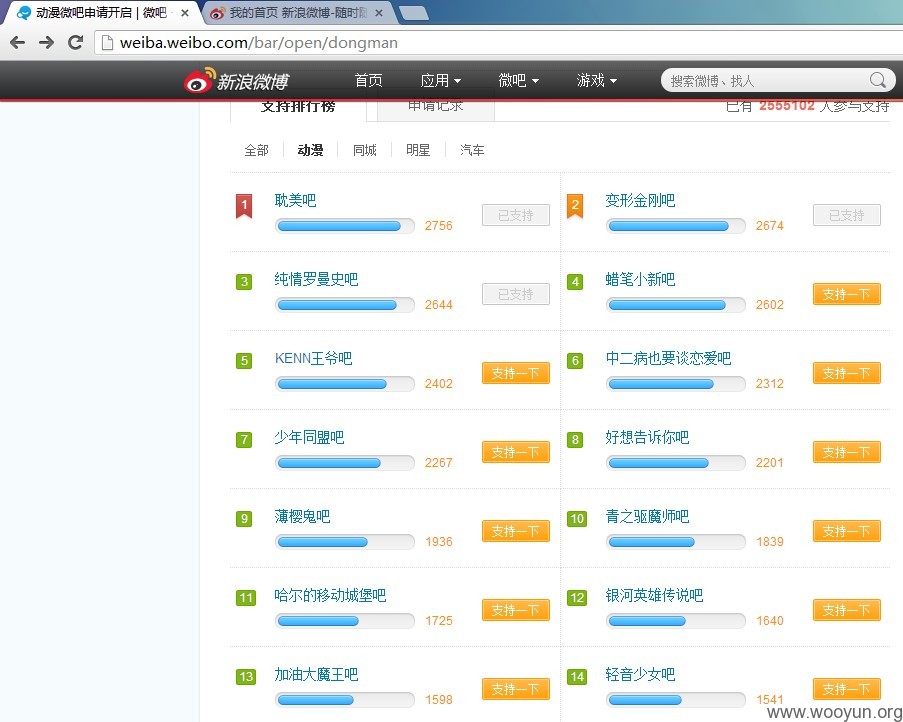Support 好想告诉你吧 with 支持一下
This screenshot has width=903, height=722.
point(847,452)
